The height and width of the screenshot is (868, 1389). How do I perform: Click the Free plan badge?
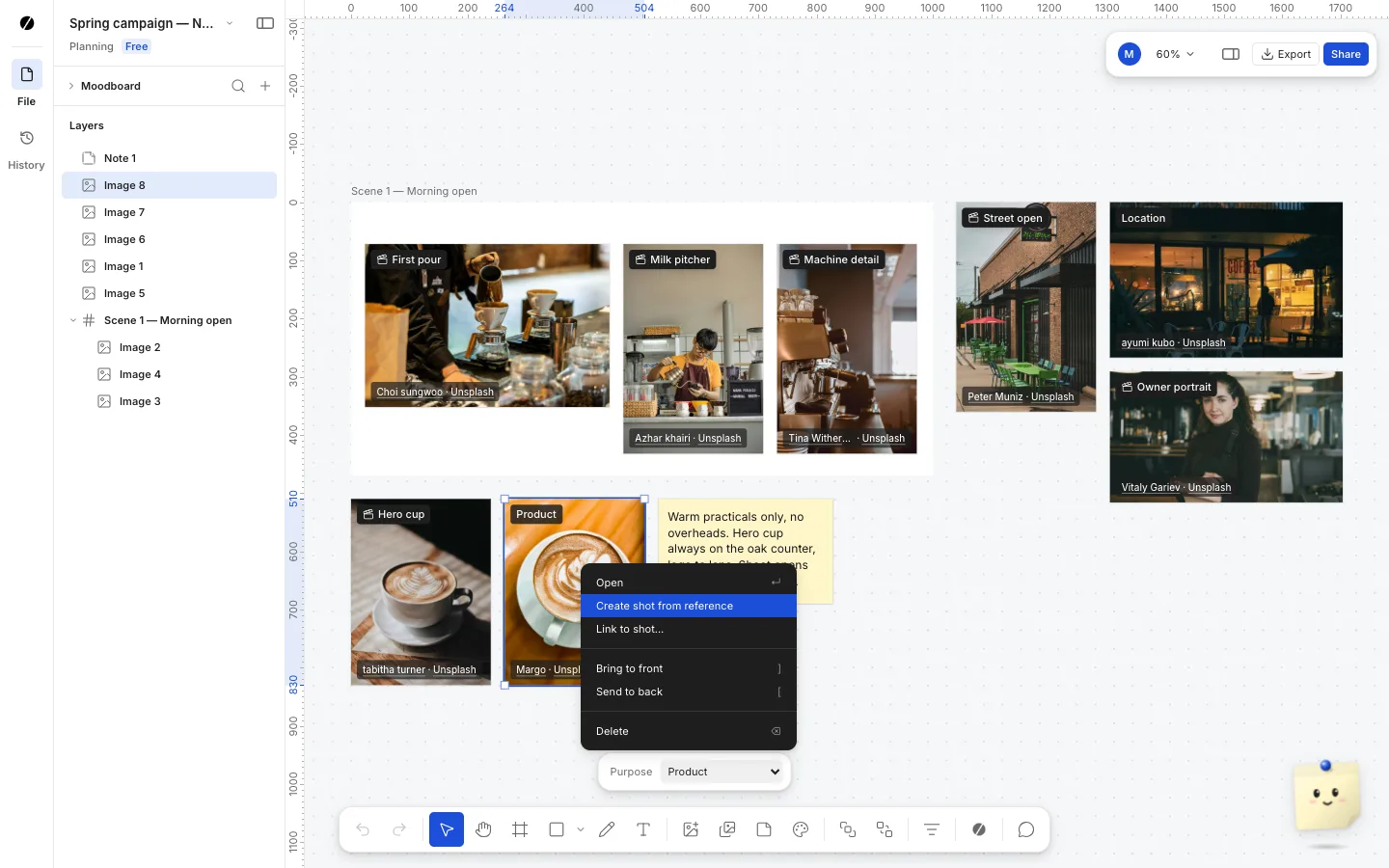137,46
